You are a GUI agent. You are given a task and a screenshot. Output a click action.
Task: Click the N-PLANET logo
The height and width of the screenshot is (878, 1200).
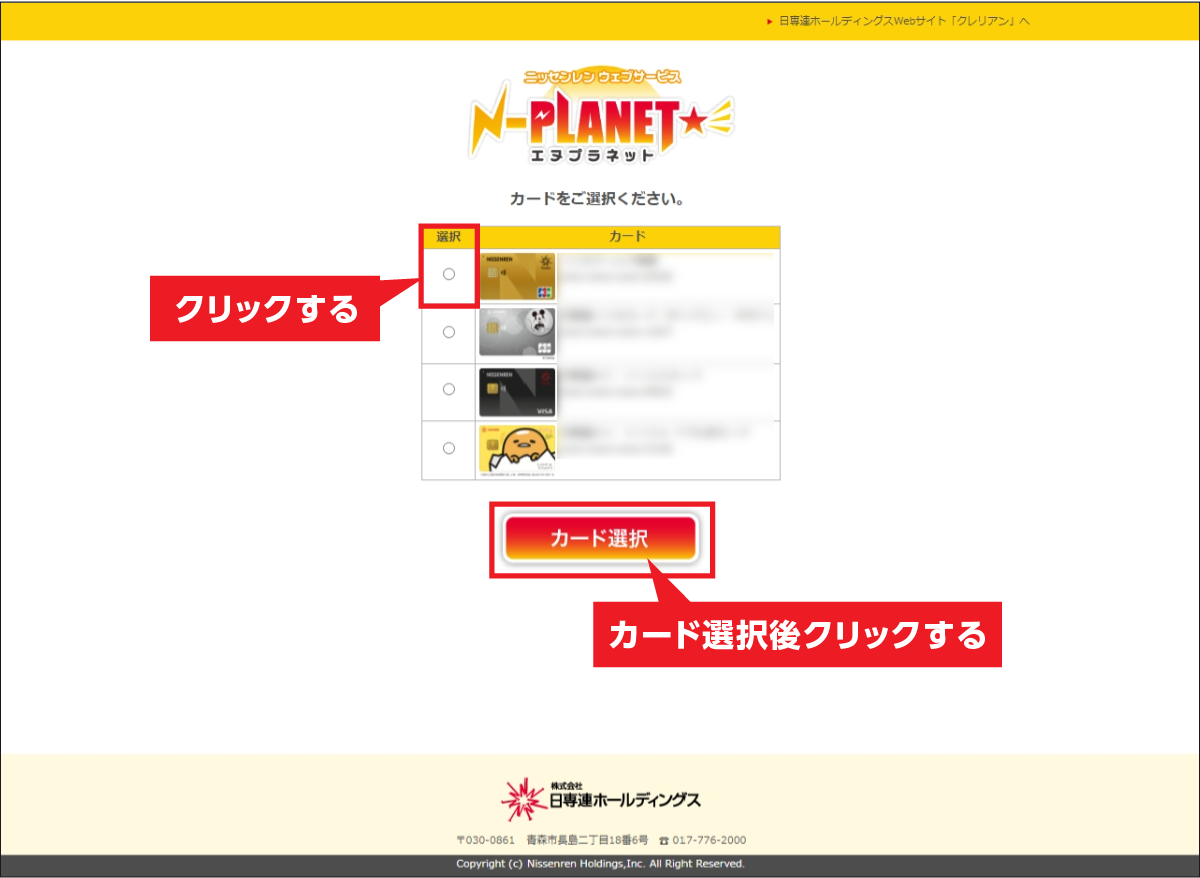click(600, 117)
